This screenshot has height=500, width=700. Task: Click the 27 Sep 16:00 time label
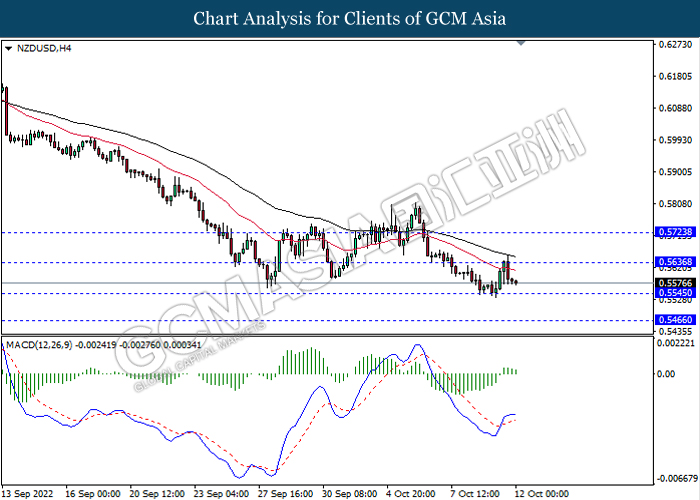(286, 494)
